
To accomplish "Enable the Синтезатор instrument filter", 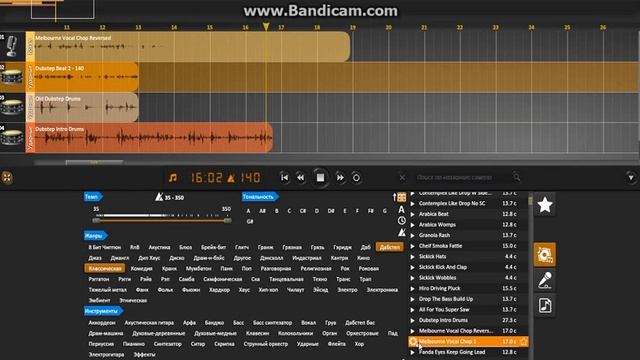I will (x=167, y=344).
